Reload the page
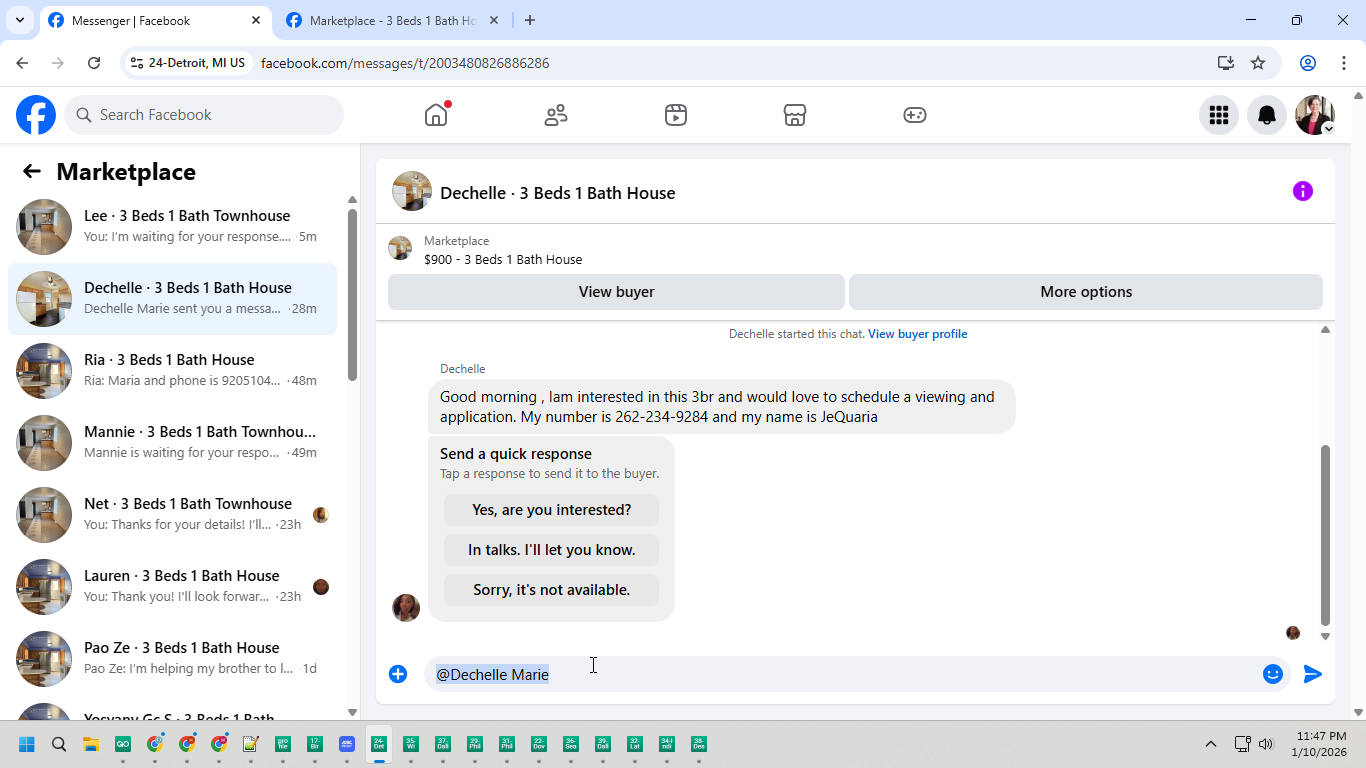 click(x=94, y=63)
